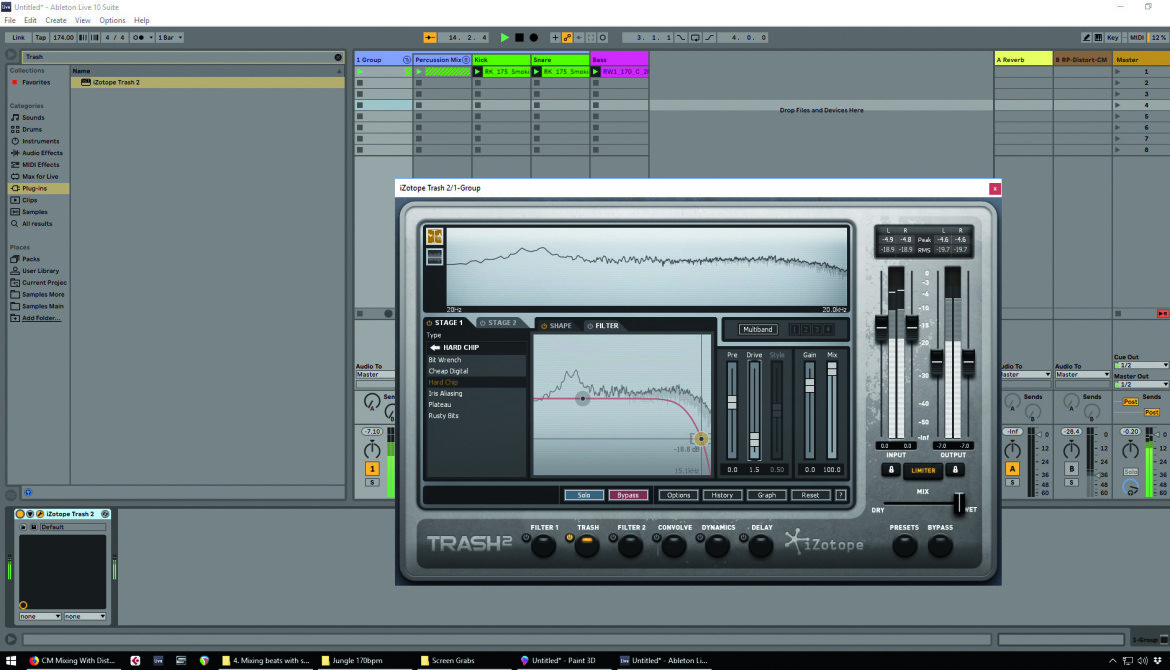The image size is (1170, 670).
Task: Clear the browser search field for Trash
Action: pos(338,57)
